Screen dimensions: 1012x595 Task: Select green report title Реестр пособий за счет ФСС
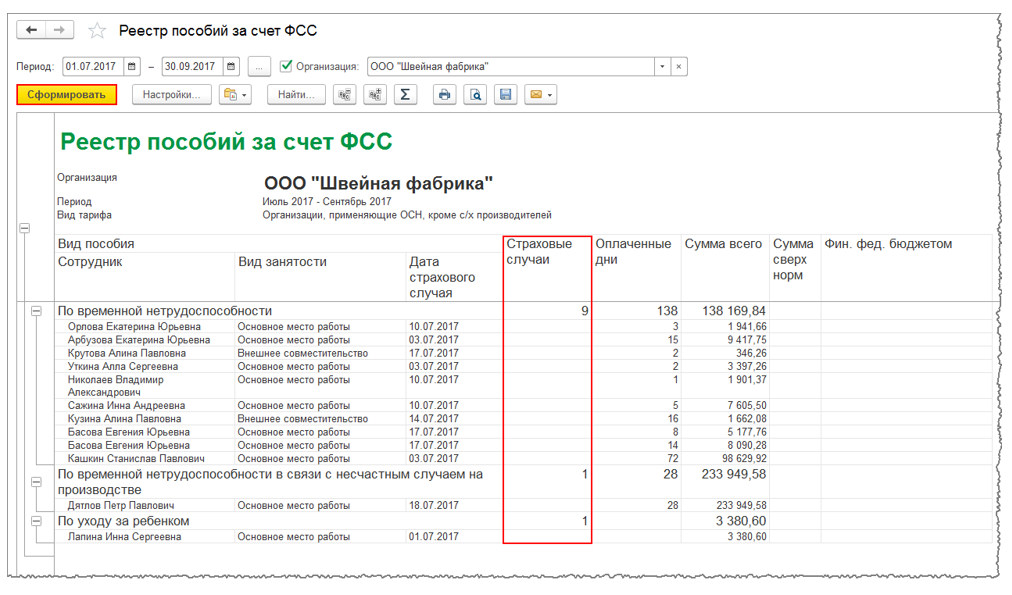click(x=226, y=141)
